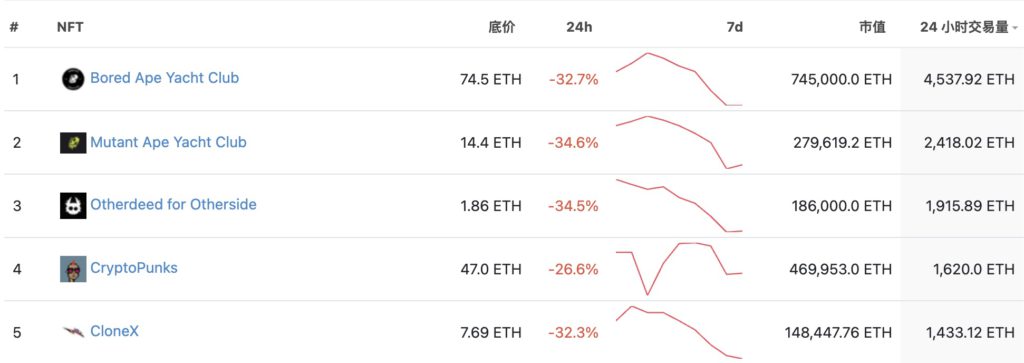Image resolution: width=1024 pixels, height=363 pixels.
Task: Click the CloneX logo icon
Action: [x=73, y=332]
